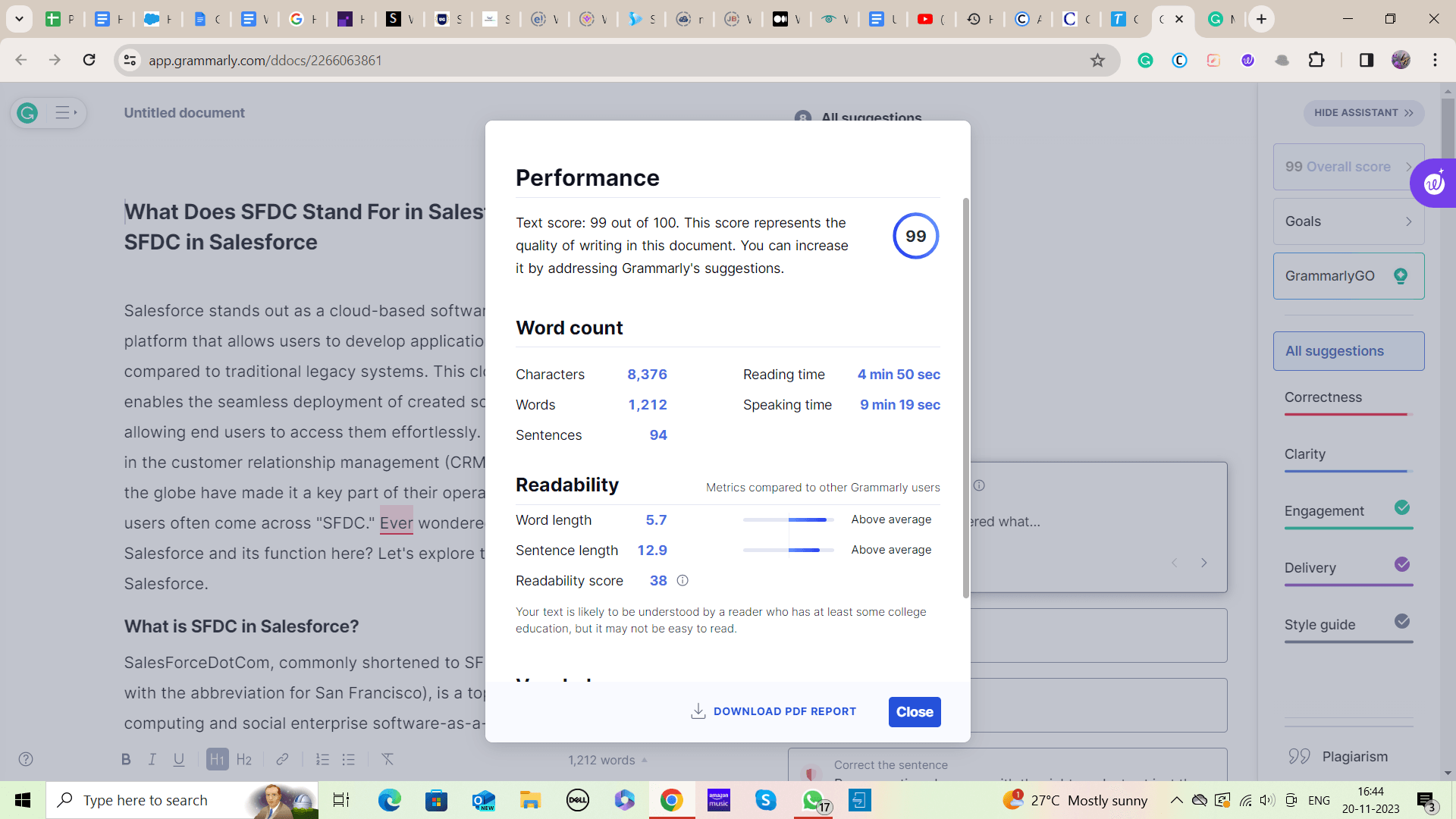Open the tab search dropdown arrow

click(19, 19)
